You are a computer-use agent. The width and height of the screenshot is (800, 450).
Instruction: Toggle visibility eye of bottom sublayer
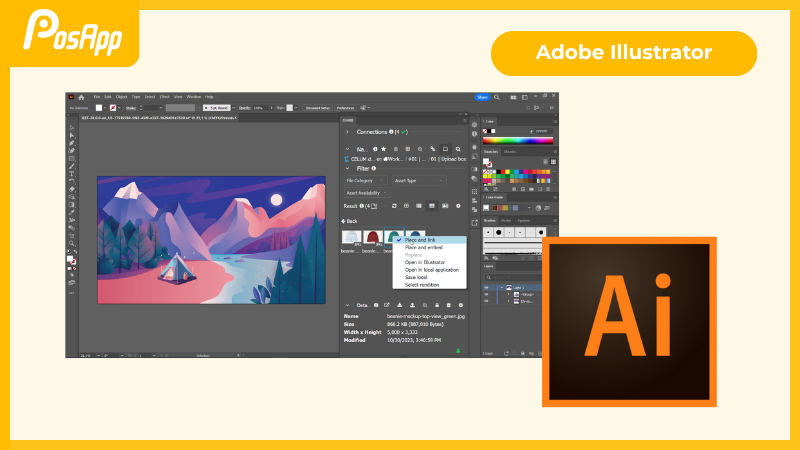(486, 301)
